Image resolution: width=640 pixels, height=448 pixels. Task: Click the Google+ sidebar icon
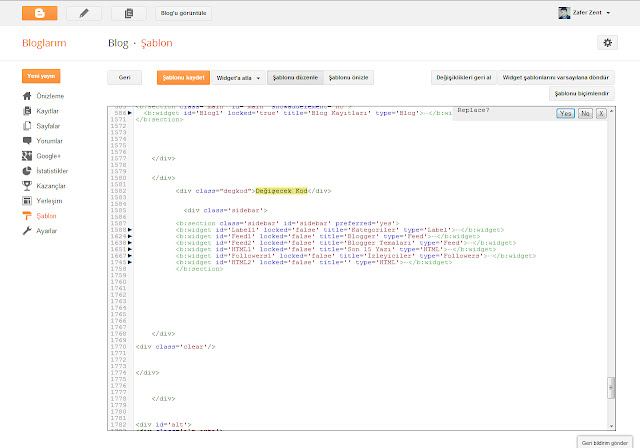[27, 156]
